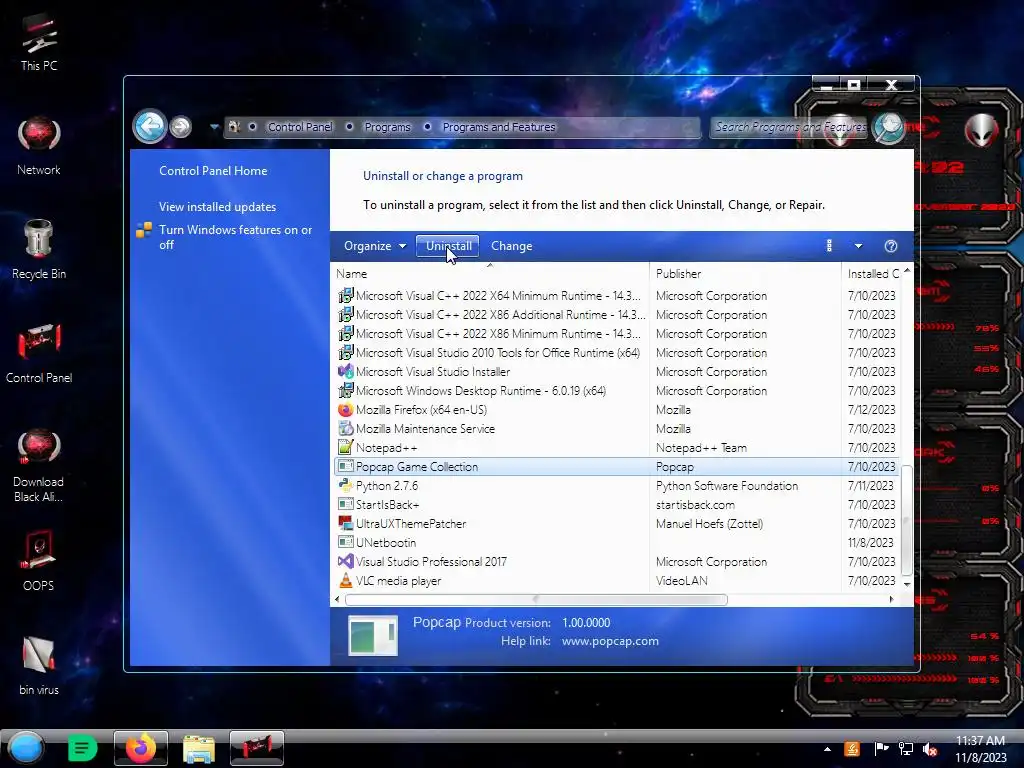
Task: Click horizontal scrollbar left arrow
Action: pyautogui.click(x=337, y=599)
